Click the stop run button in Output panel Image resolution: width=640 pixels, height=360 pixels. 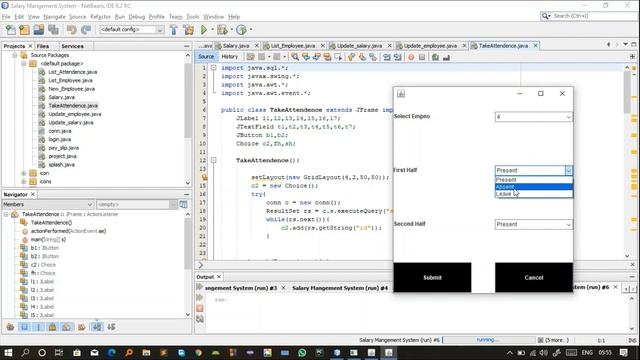pyautogui.click(x=200, y=308)
